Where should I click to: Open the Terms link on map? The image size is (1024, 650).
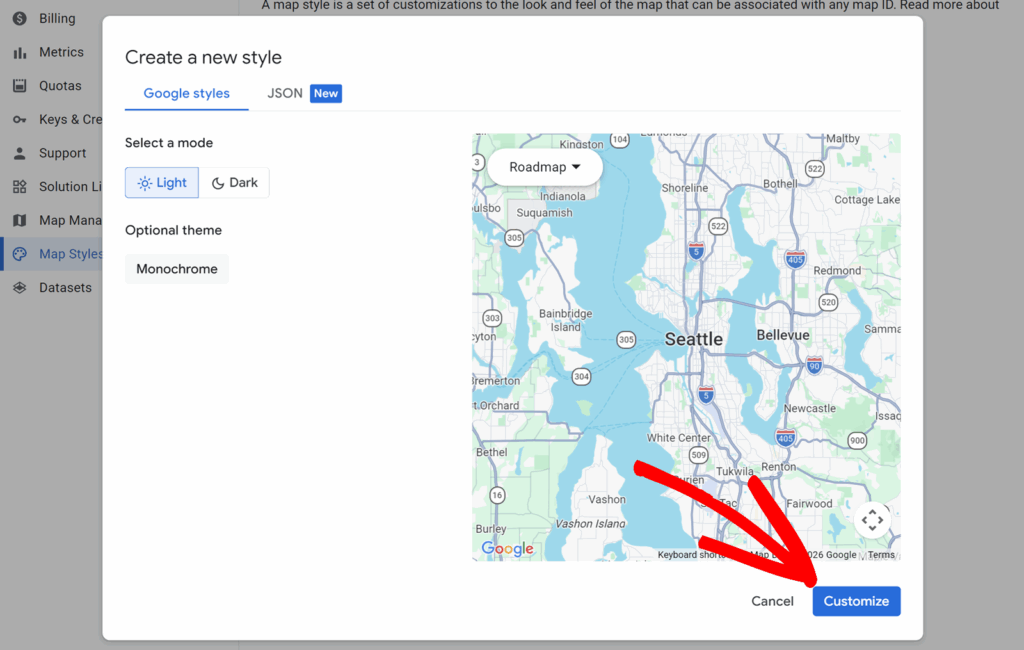pyautogui.click(x=881, y=555)
